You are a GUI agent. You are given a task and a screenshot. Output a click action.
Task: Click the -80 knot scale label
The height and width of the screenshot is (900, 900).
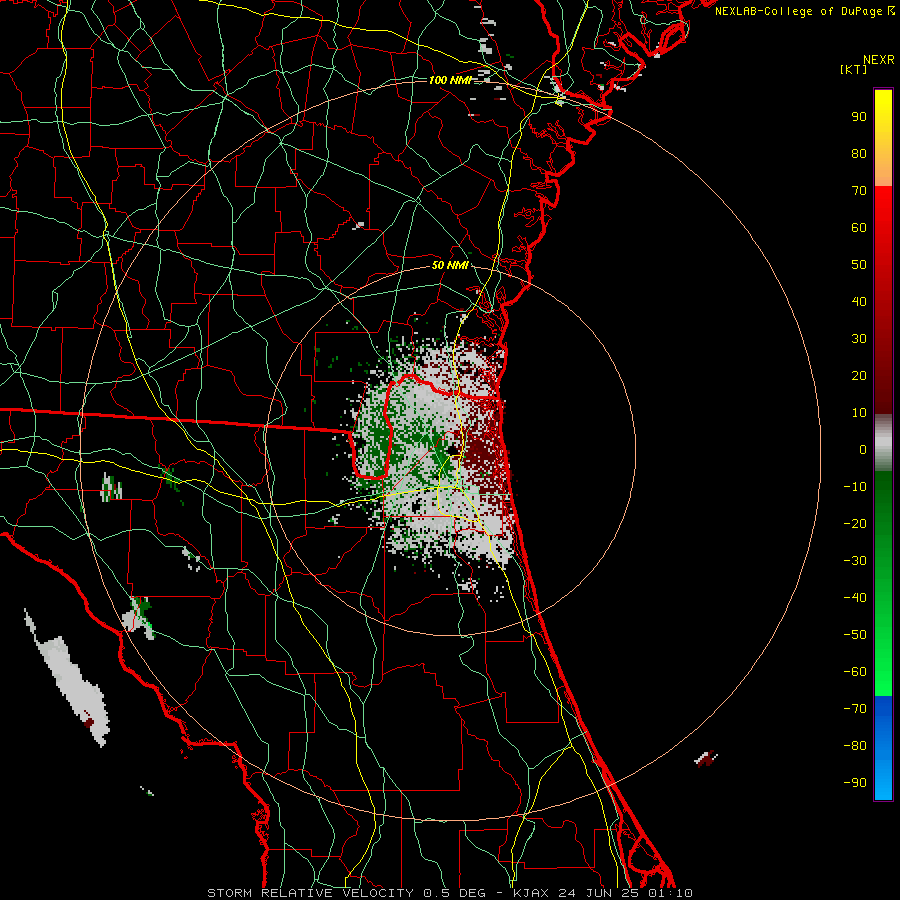click(855, 746)
